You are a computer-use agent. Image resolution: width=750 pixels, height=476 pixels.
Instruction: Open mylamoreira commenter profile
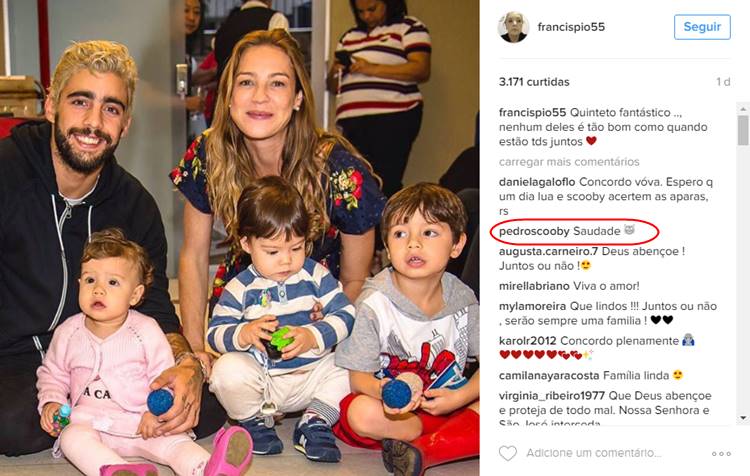pos(532,306)
